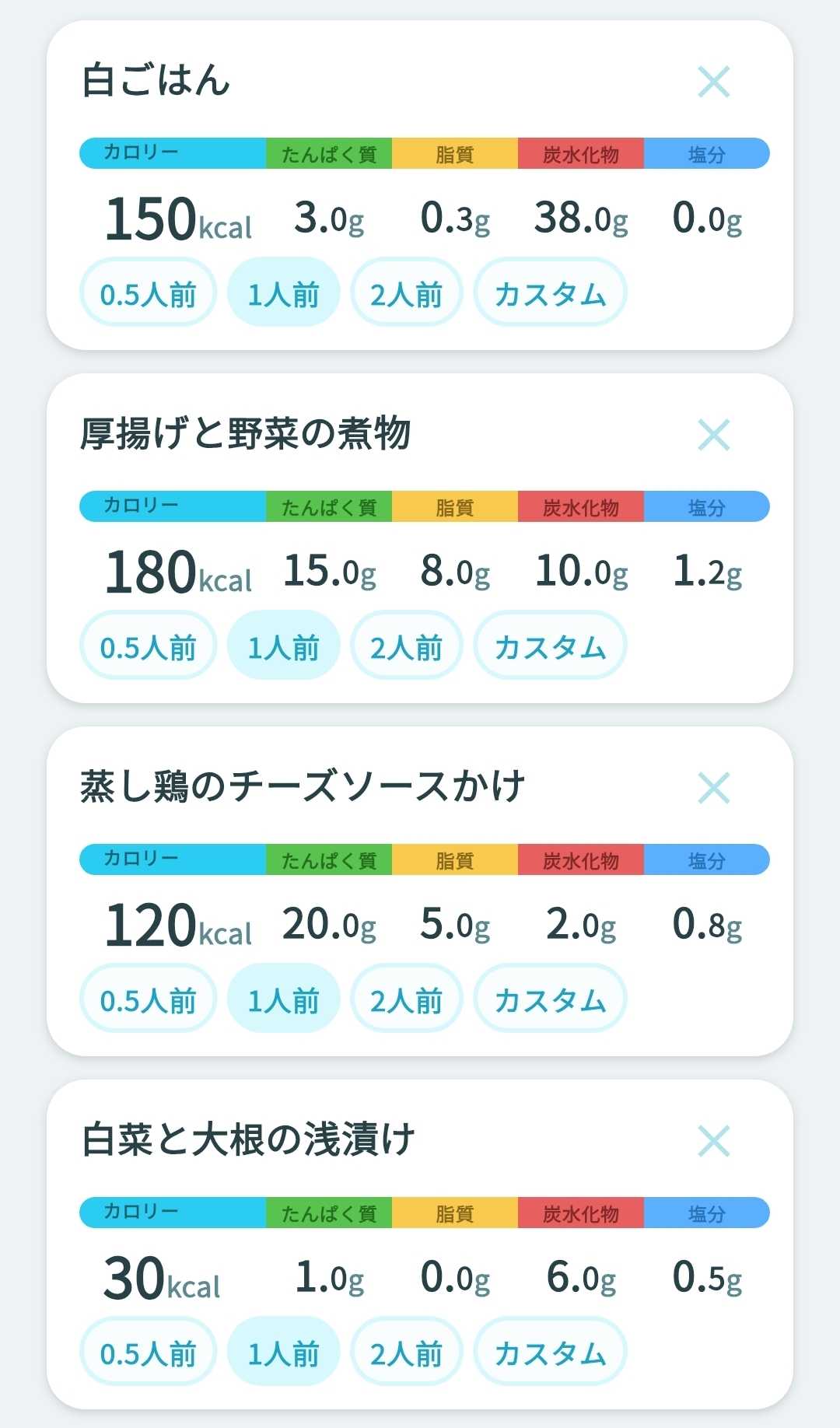Choose 2人前 for 蒸し鶏のチーズソースかけ
Screen dimensions: 840x1428
click(x=406, y=999)
